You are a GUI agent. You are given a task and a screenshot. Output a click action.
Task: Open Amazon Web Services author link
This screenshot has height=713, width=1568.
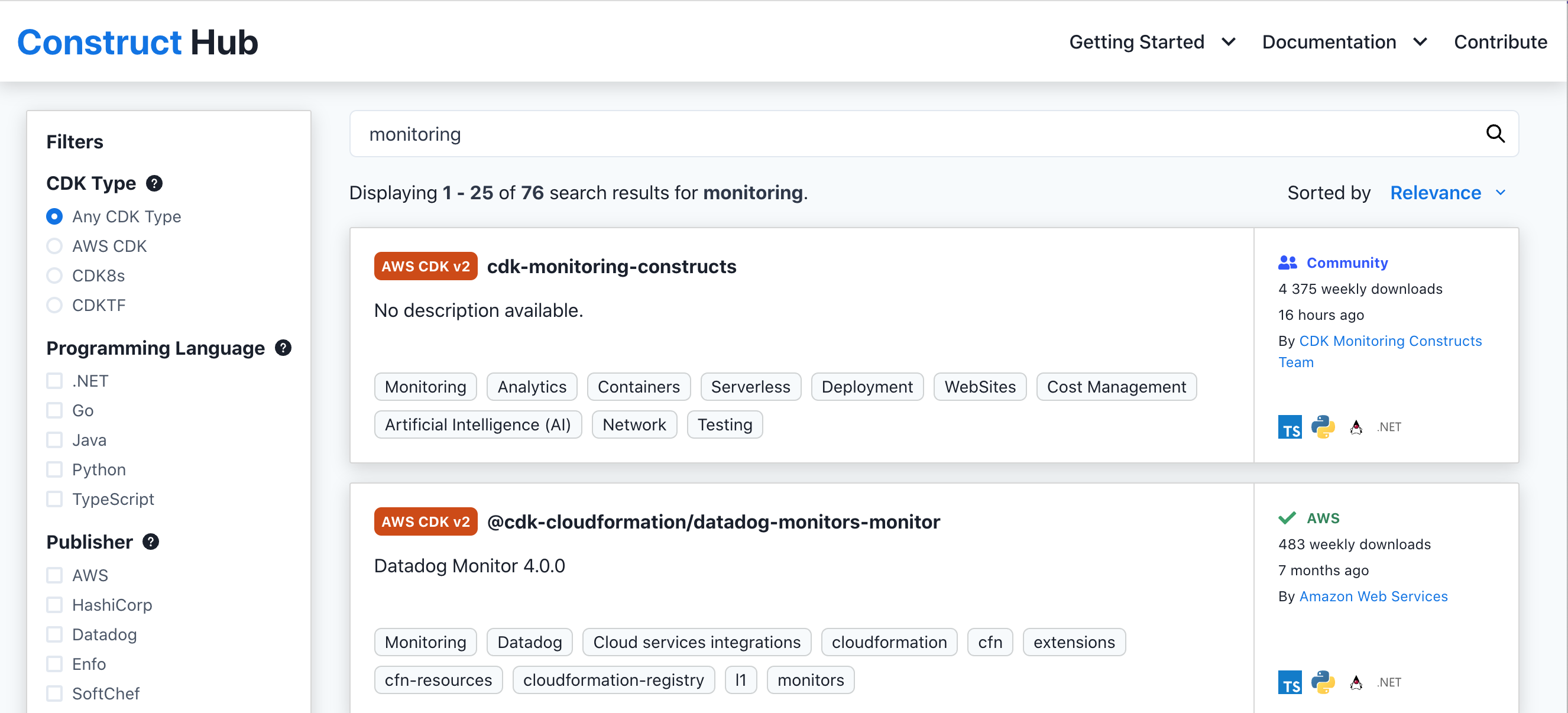pos(1373,596)
